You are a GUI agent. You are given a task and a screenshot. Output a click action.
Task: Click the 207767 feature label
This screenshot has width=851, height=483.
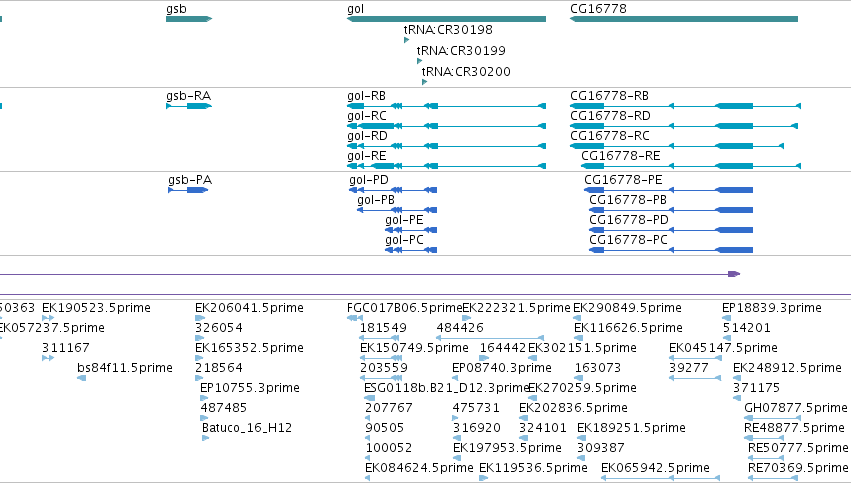pyautogui.click(x=389, y=409)
